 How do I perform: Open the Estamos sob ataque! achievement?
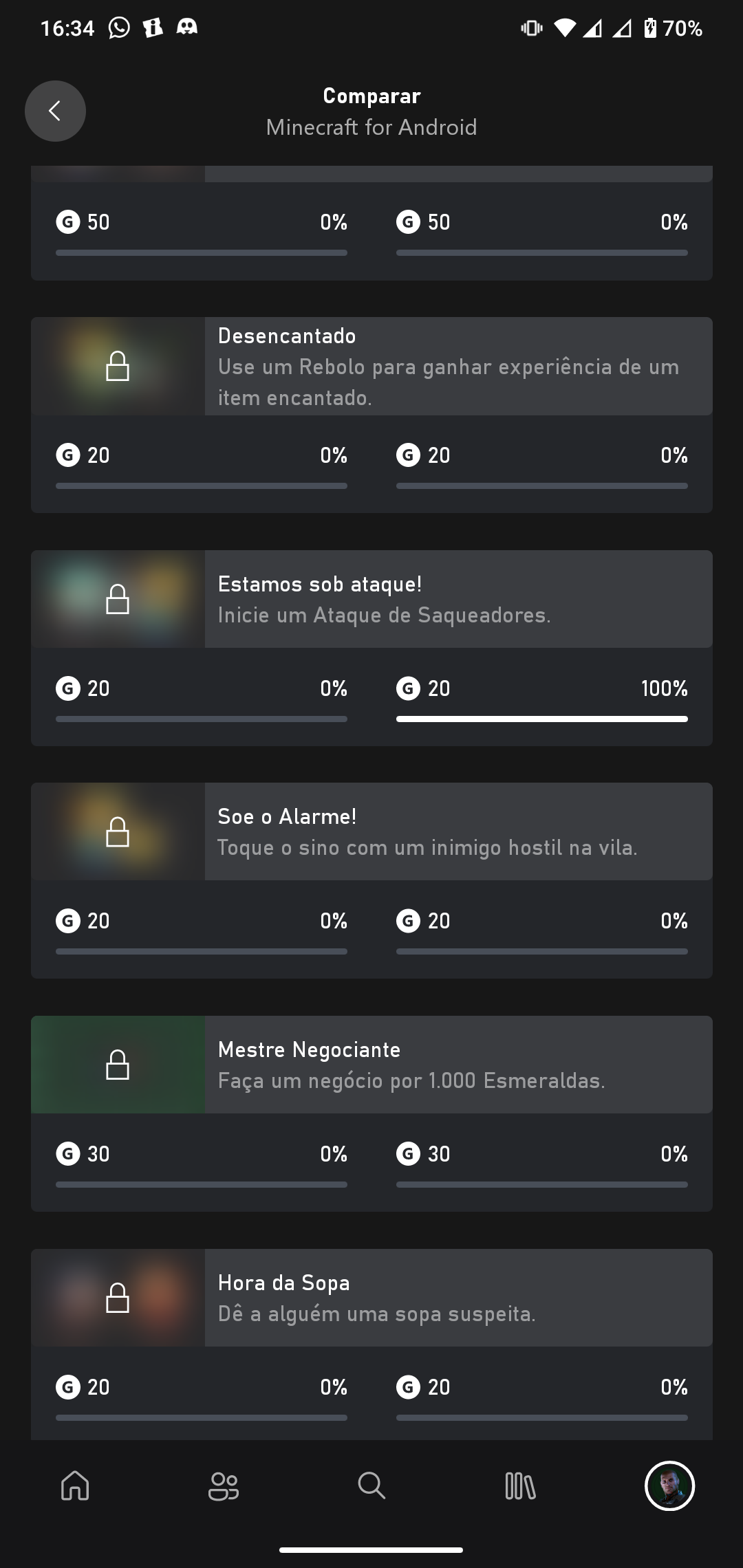point(320,584)
